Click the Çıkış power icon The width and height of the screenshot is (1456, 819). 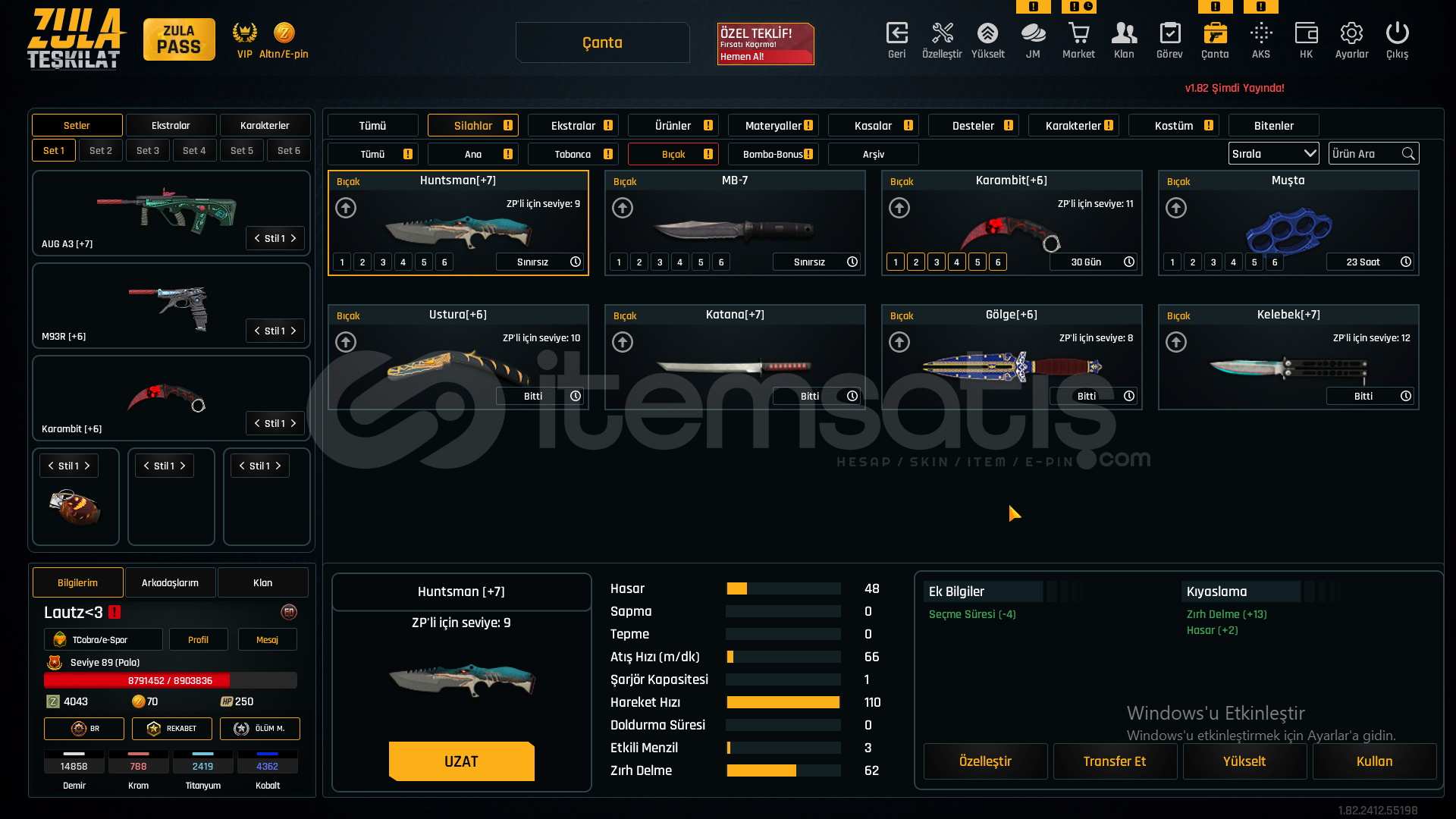1397,33
